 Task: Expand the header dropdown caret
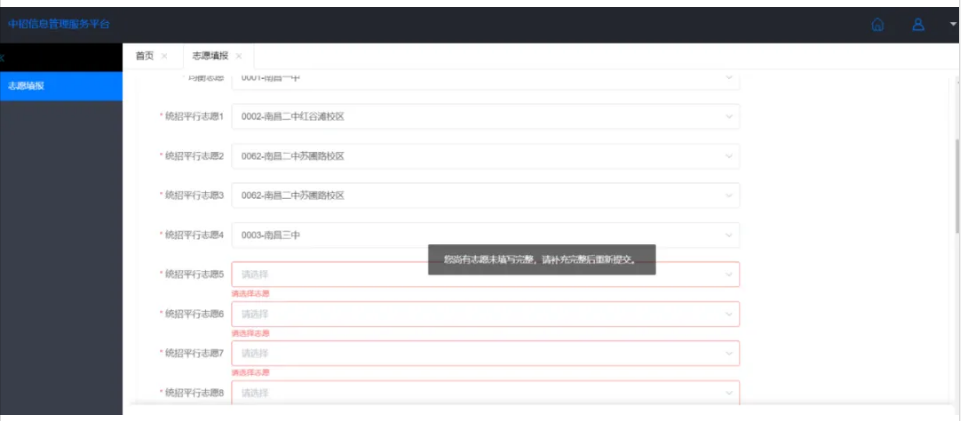coord(954,24)
